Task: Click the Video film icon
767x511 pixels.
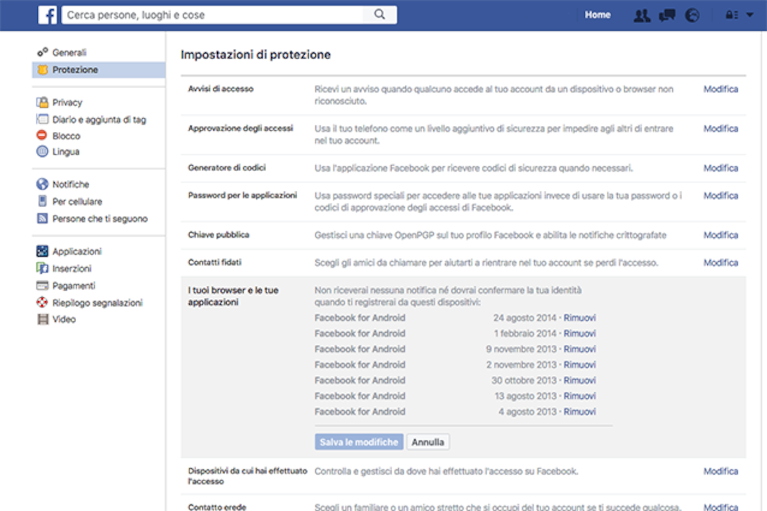Action: (43, 319)
